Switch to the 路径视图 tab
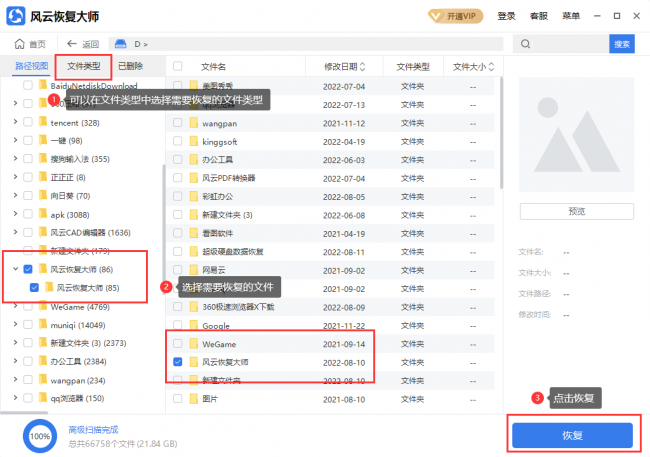The height and width of the screenshot is (457, 650). coord(32,66)
